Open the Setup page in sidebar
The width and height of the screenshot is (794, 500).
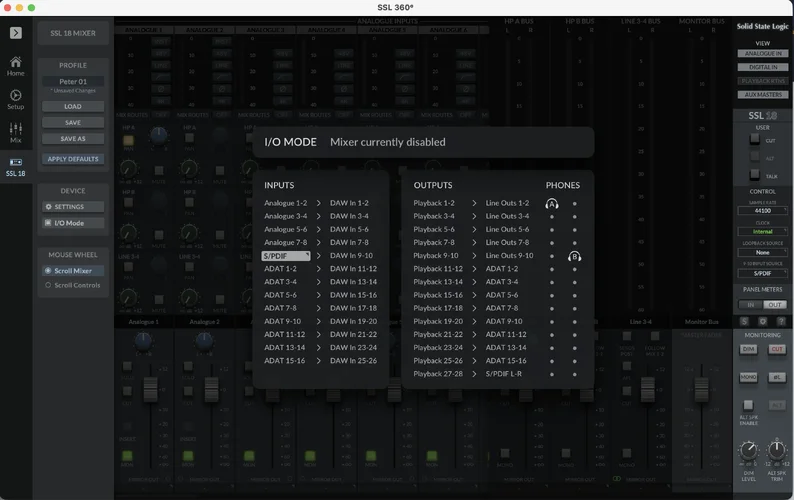[x=16, y=100]
